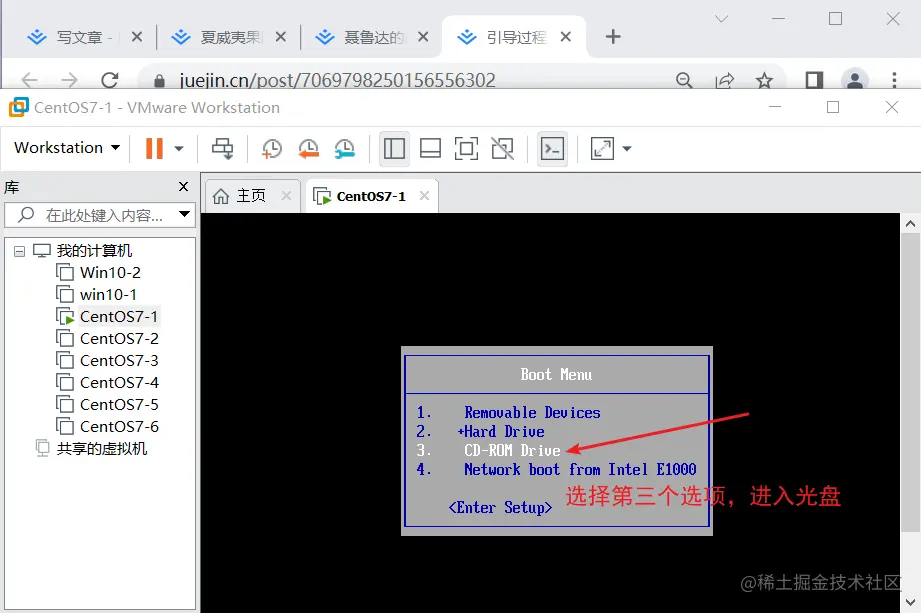Click the VM console scrollbar up arrow
Screen dimensions: 921x613
coord(910,223)
